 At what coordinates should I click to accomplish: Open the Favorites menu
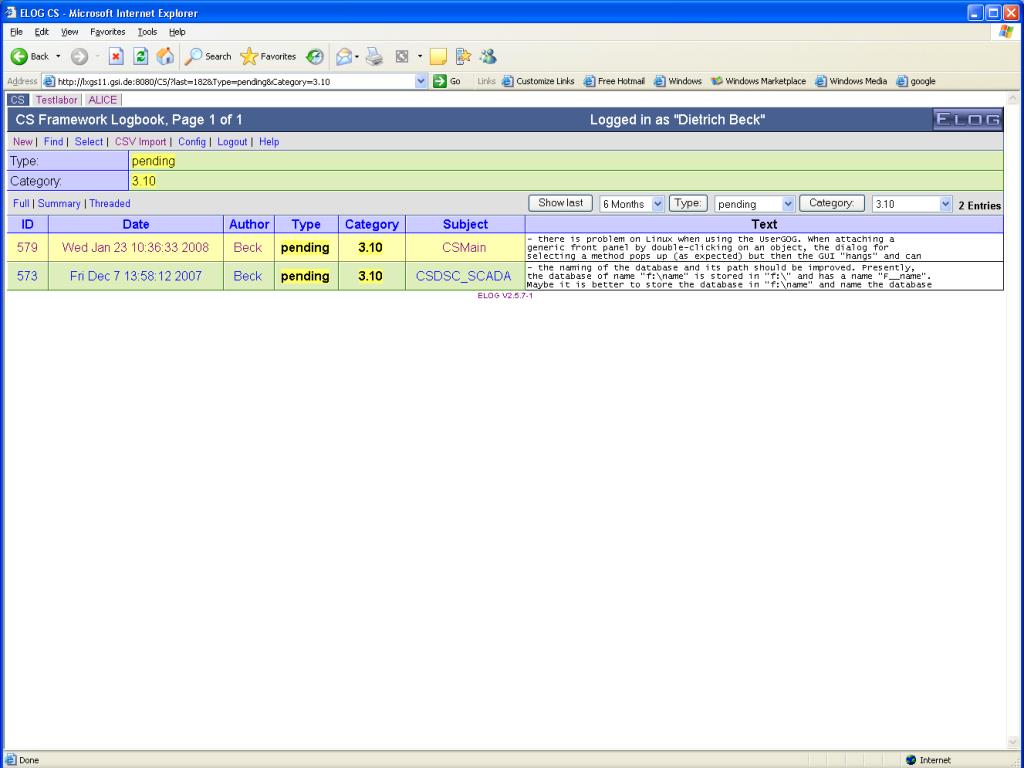pyautogui.click(x=108, y=31)
